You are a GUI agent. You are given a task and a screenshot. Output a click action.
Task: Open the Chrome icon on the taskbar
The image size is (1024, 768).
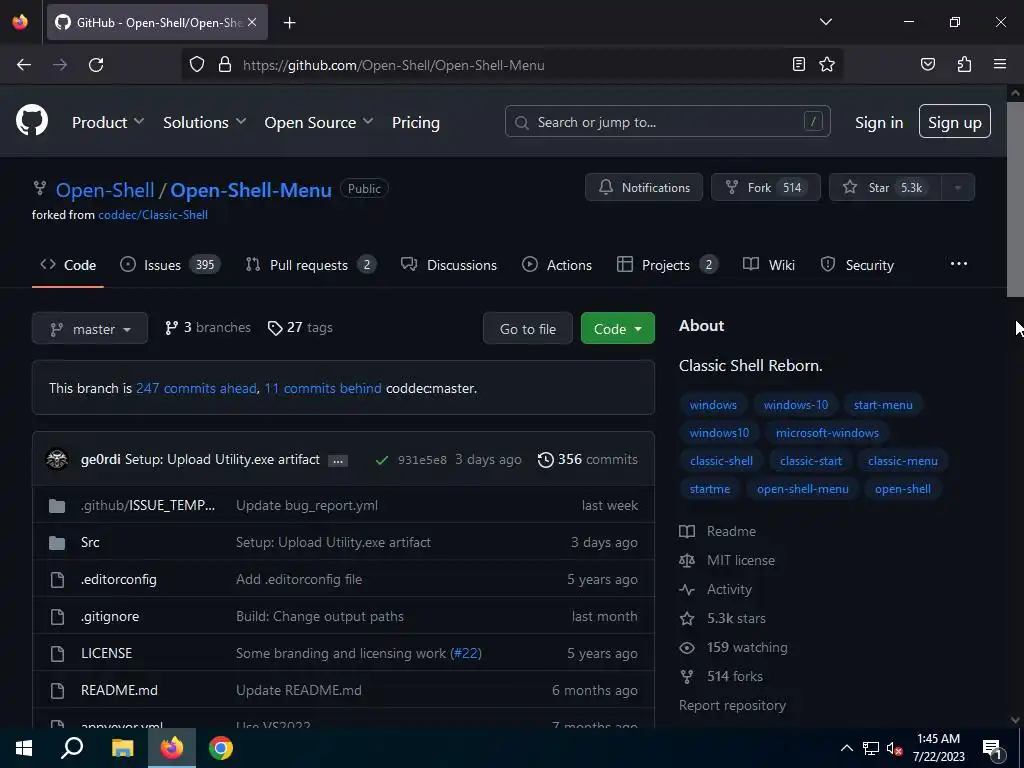[x=221, y=748]
